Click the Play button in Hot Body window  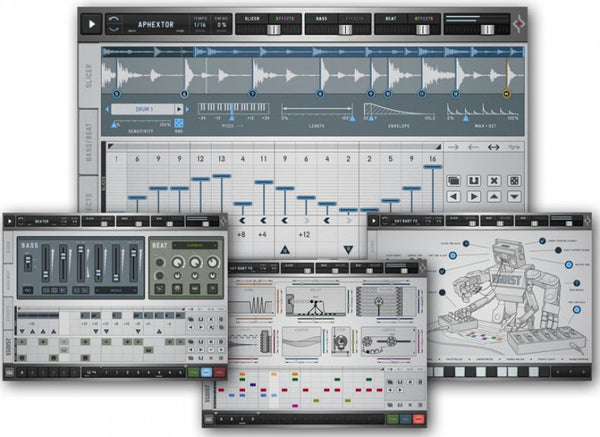[x=375, y=220]
